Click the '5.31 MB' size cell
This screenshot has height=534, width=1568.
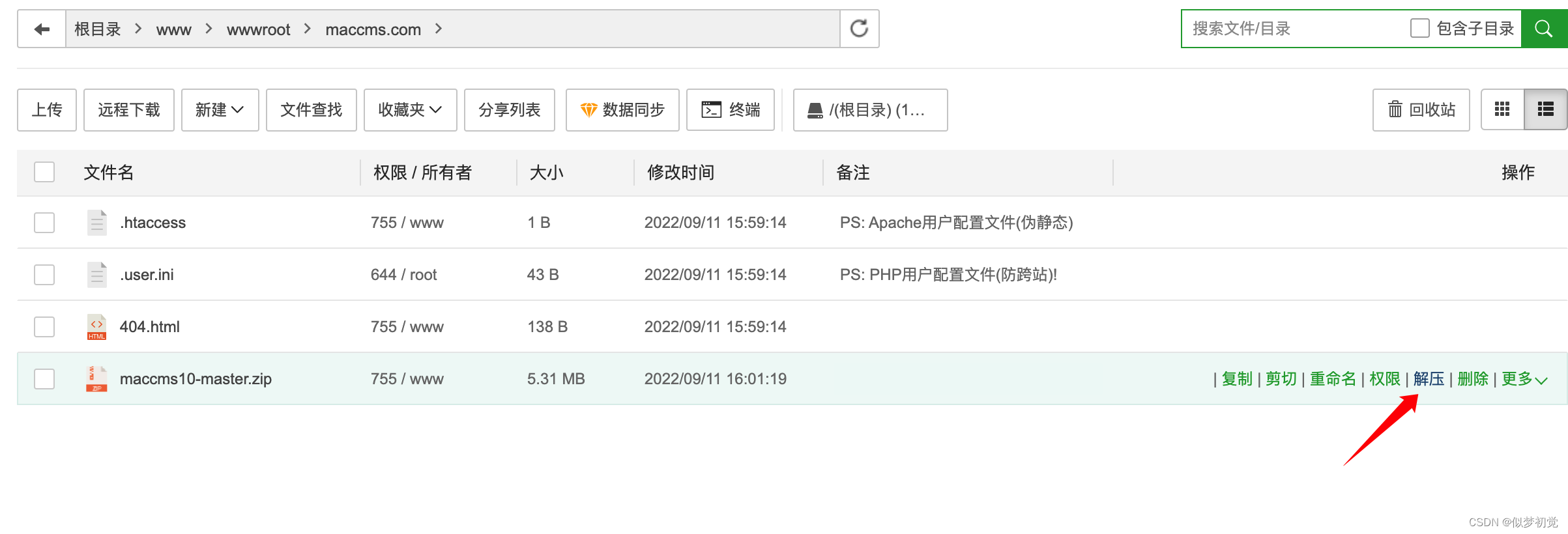pos(556,379)
